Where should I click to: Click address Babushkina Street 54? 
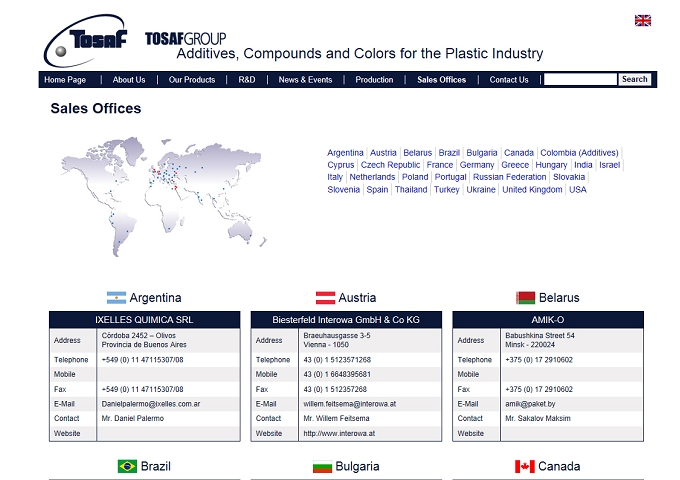[539, 336]
